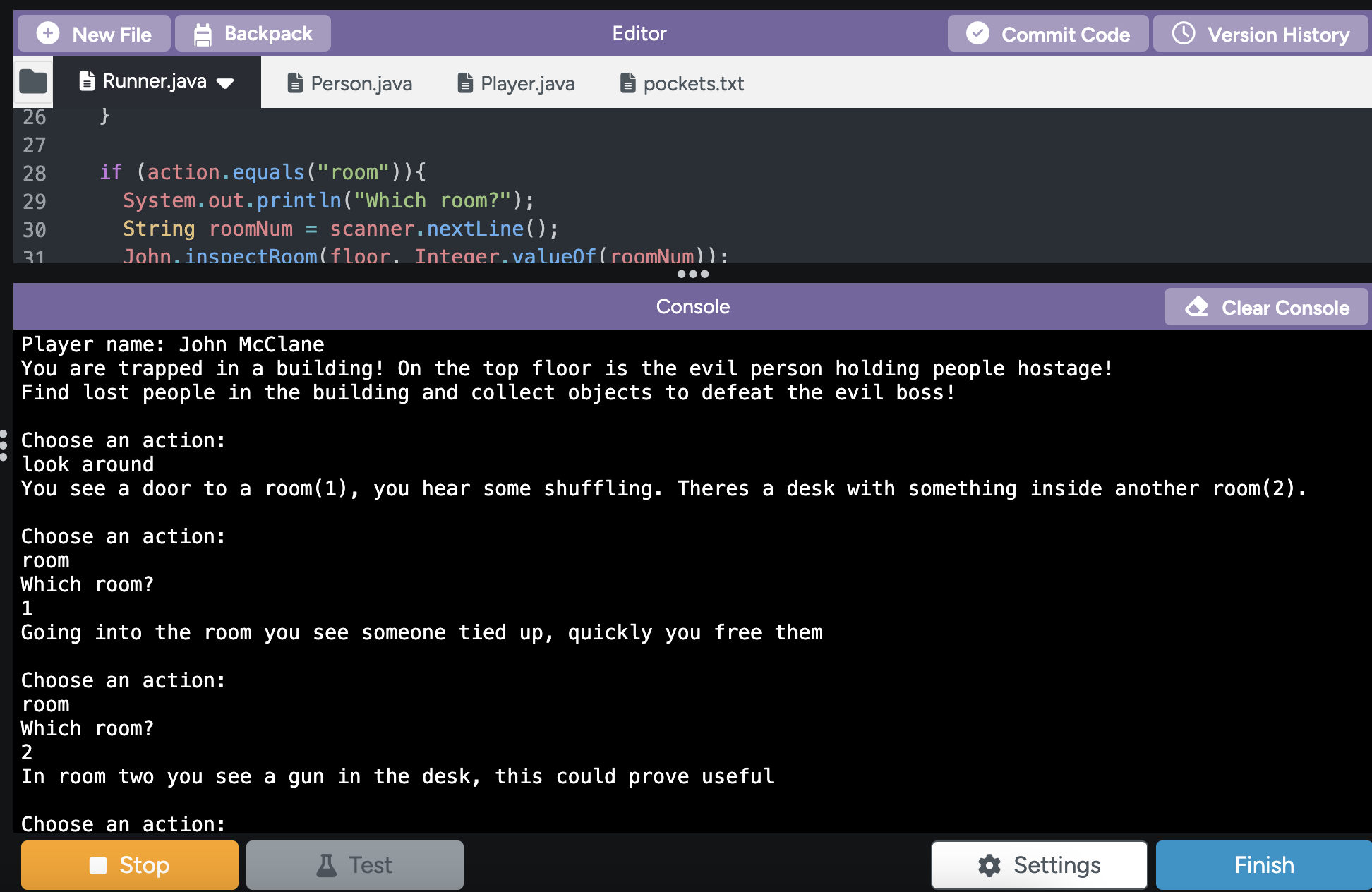Switch to the Person.java tab
The width and height of the screenshot is (1372, 892).
[350, 83]
